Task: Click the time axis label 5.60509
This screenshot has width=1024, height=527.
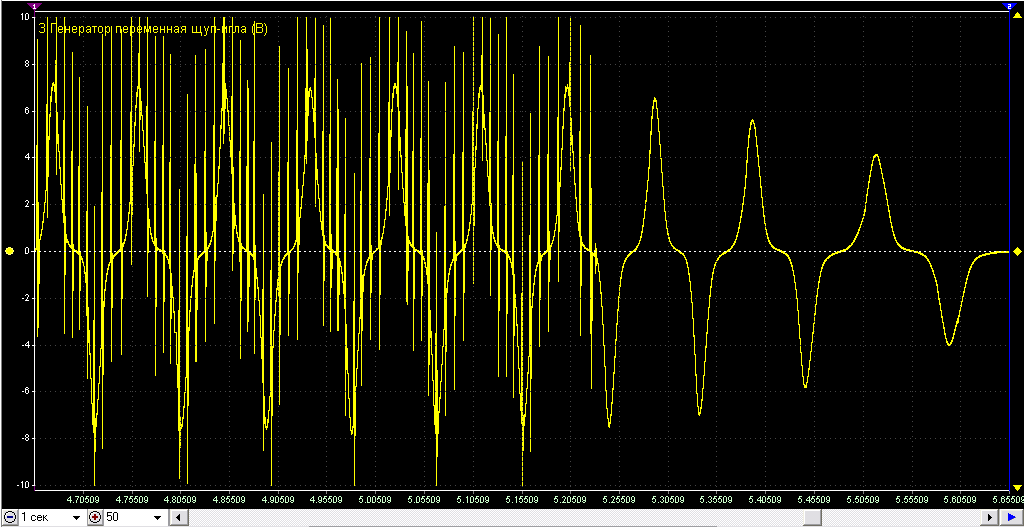Action: click(x=961, y=498)
